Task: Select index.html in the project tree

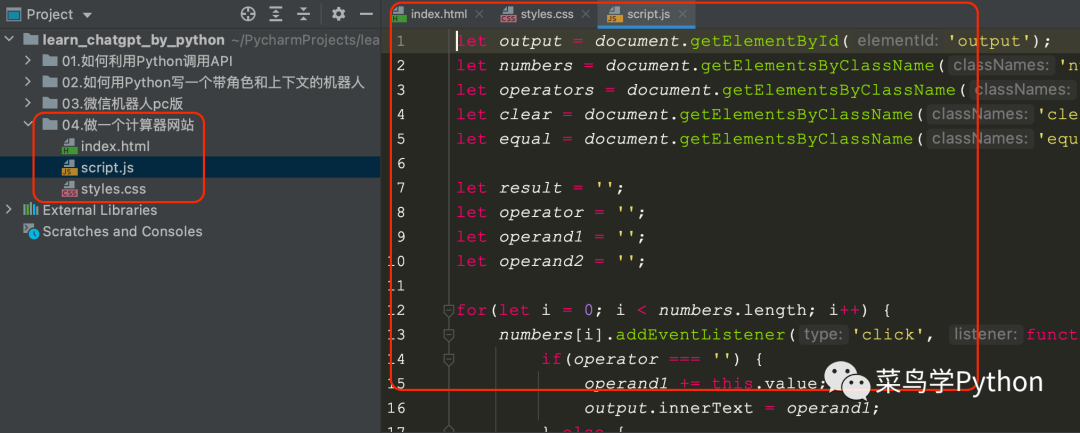Action: [115, 146]
